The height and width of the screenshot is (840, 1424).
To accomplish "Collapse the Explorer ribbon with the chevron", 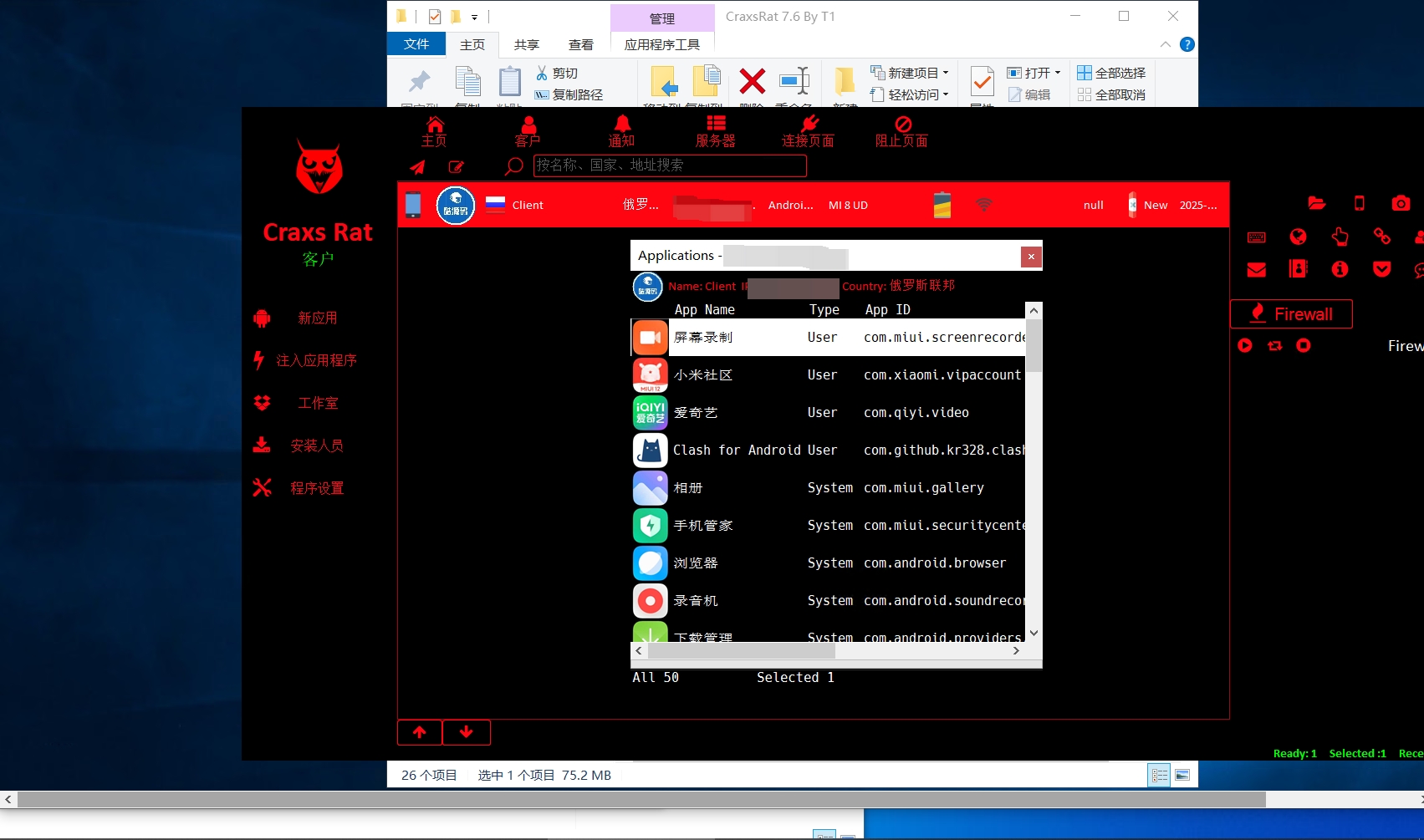I will click(x=1166, y=44).
